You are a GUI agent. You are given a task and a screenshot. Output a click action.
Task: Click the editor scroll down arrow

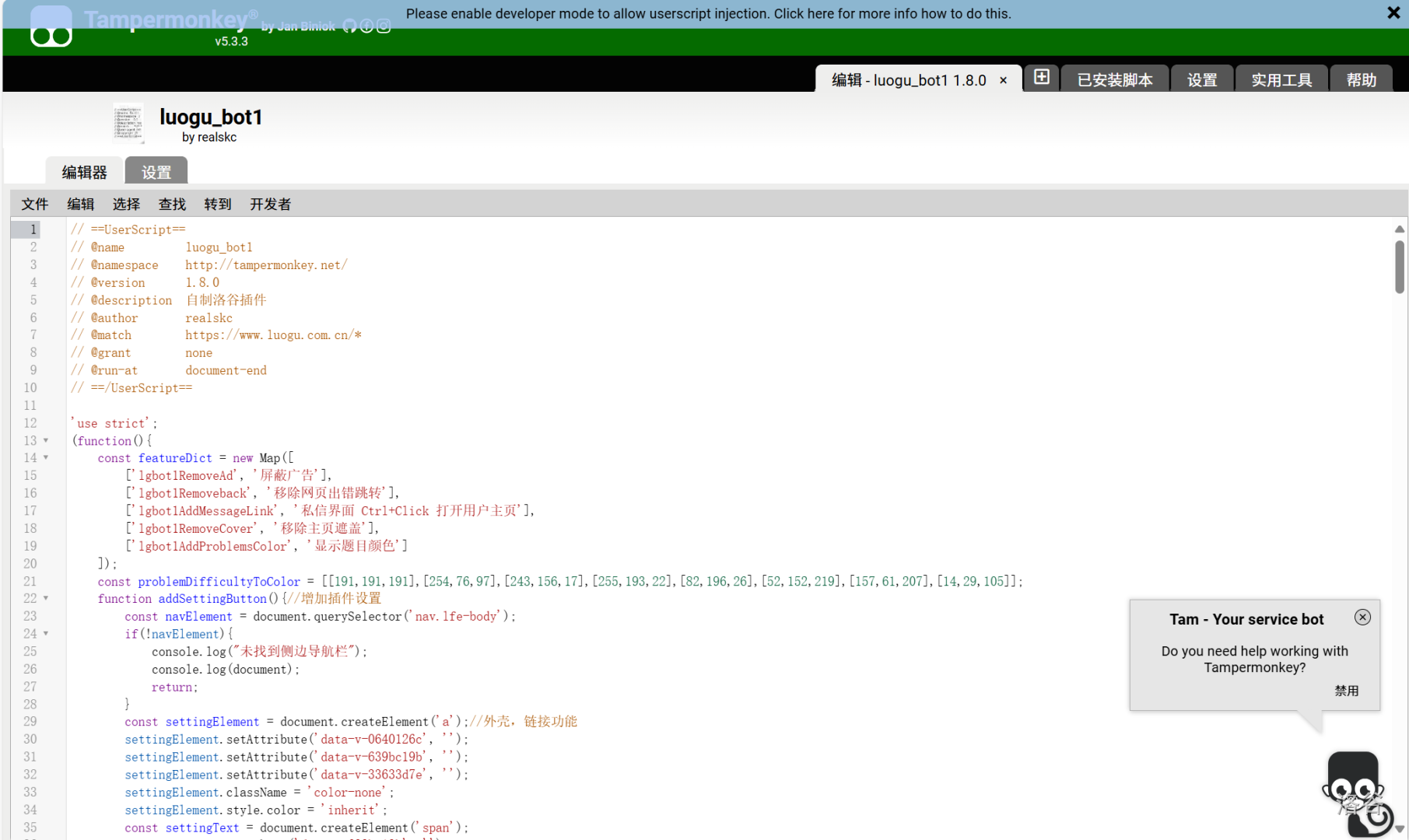pyautogui.click(x=1399, y=828)
